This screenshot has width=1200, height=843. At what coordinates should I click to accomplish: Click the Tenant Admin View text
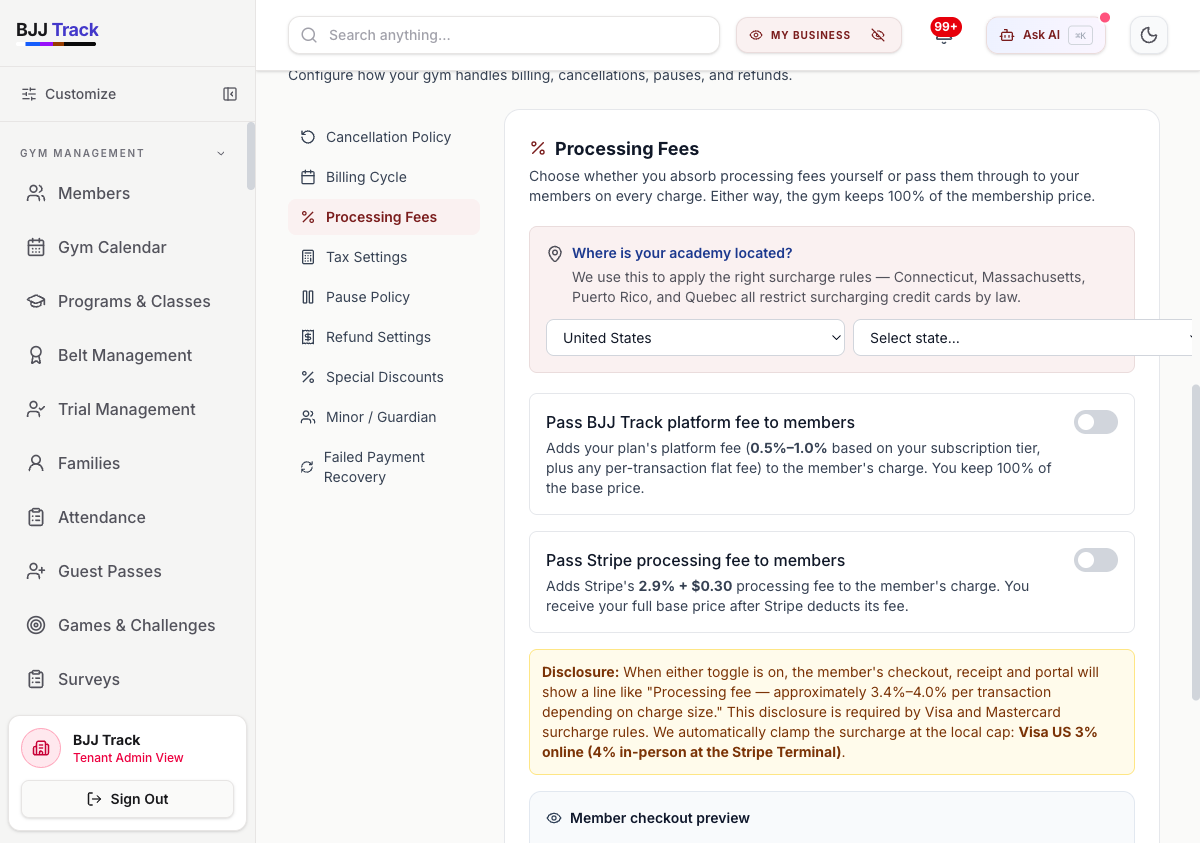(128, 758)
